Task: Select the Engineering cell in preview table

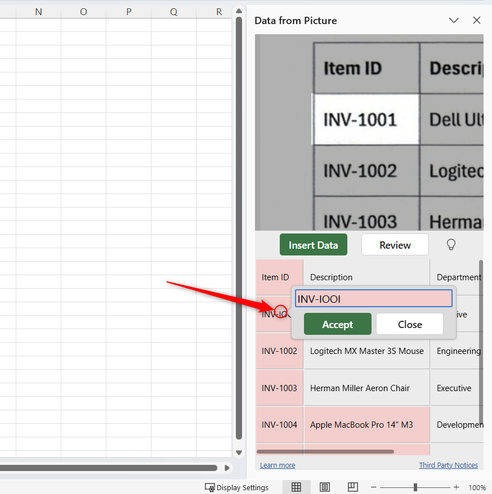Action: click(457, 351)
